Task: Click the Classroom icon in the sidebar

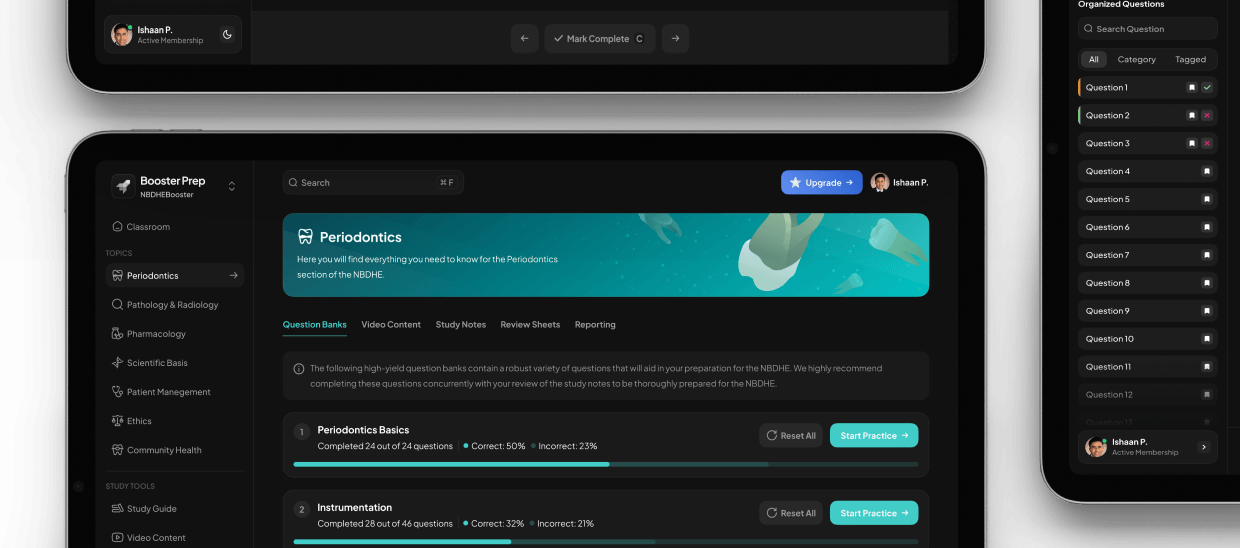Action: (x=118, y=227)
